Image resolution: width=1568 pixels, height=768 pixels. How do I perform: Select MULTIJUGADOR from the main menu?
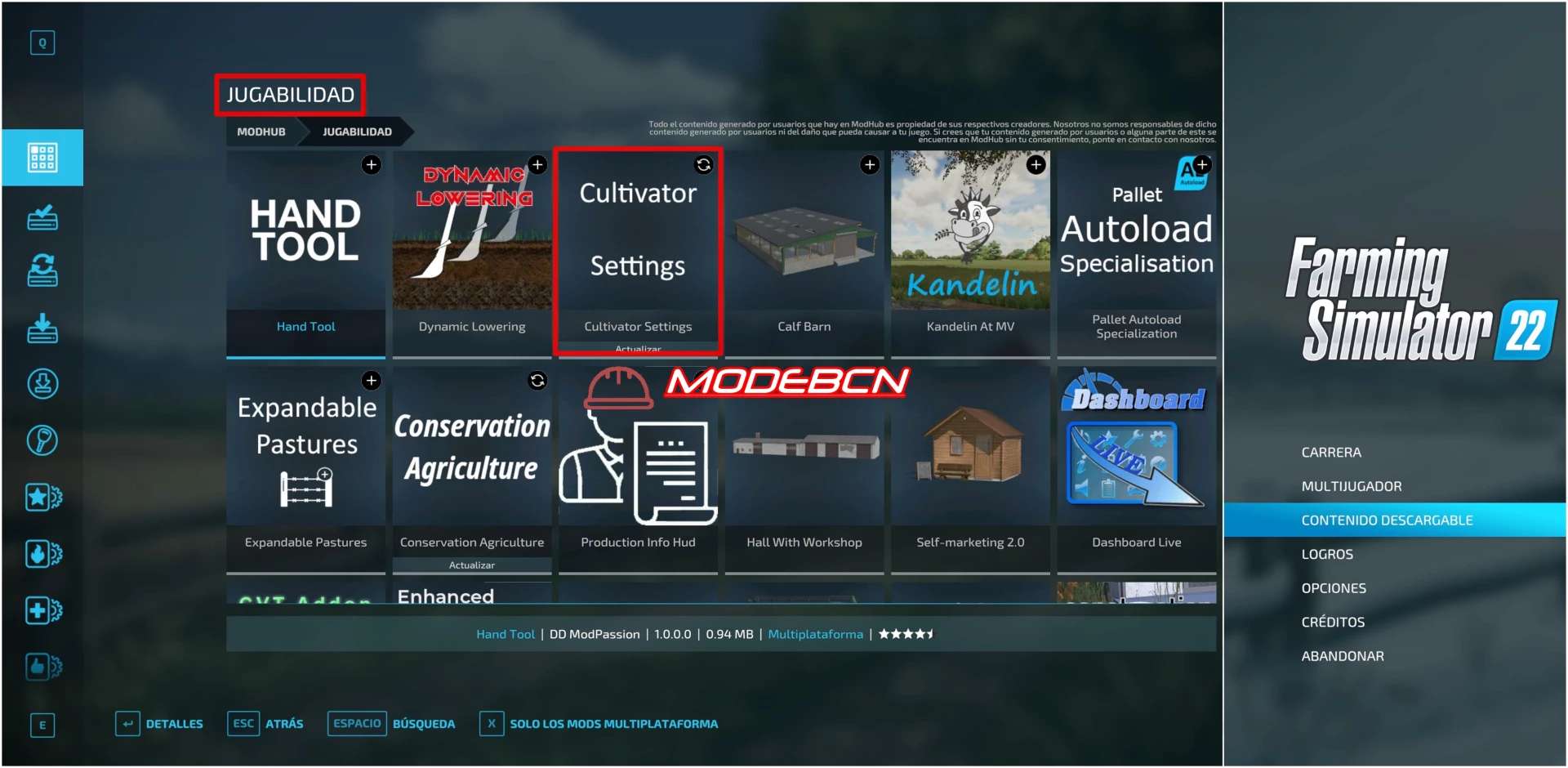point(1351,486)
